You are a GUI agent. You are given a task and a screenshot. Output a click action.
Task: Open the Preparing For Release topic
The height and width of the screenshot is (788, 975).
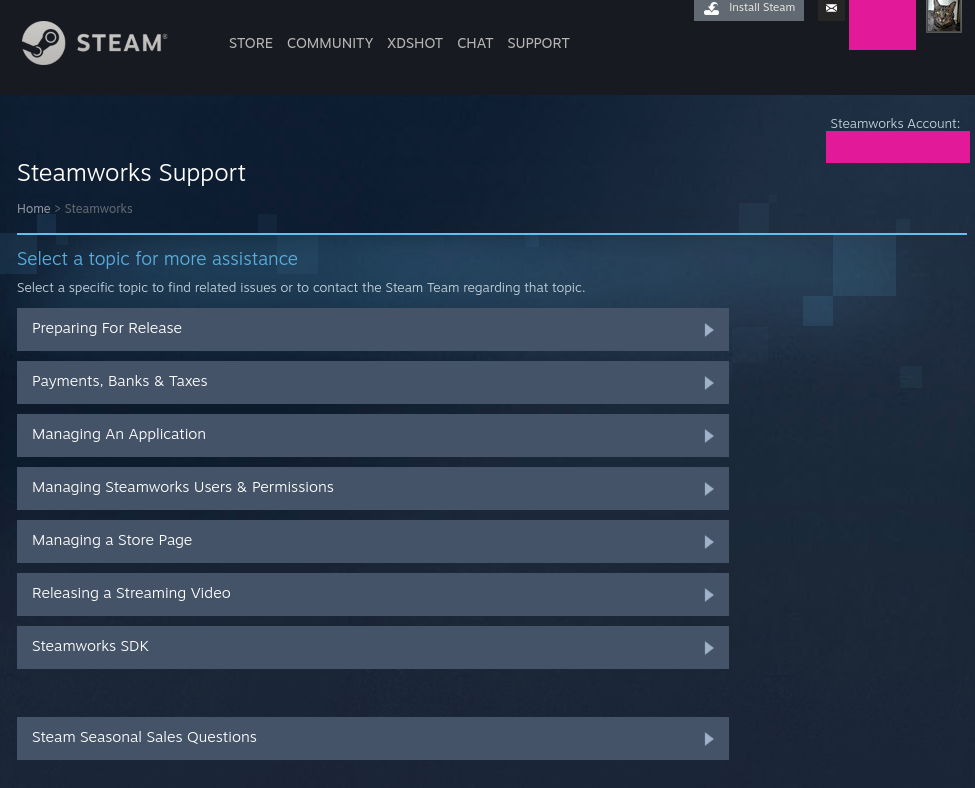pos(372,329)
